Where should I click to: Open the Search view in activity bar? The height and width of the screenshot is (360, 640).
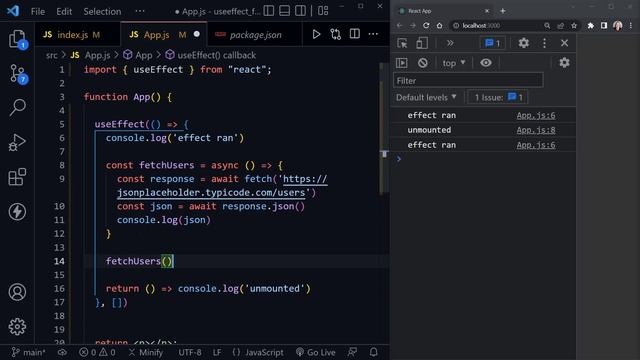pos(17,107)
